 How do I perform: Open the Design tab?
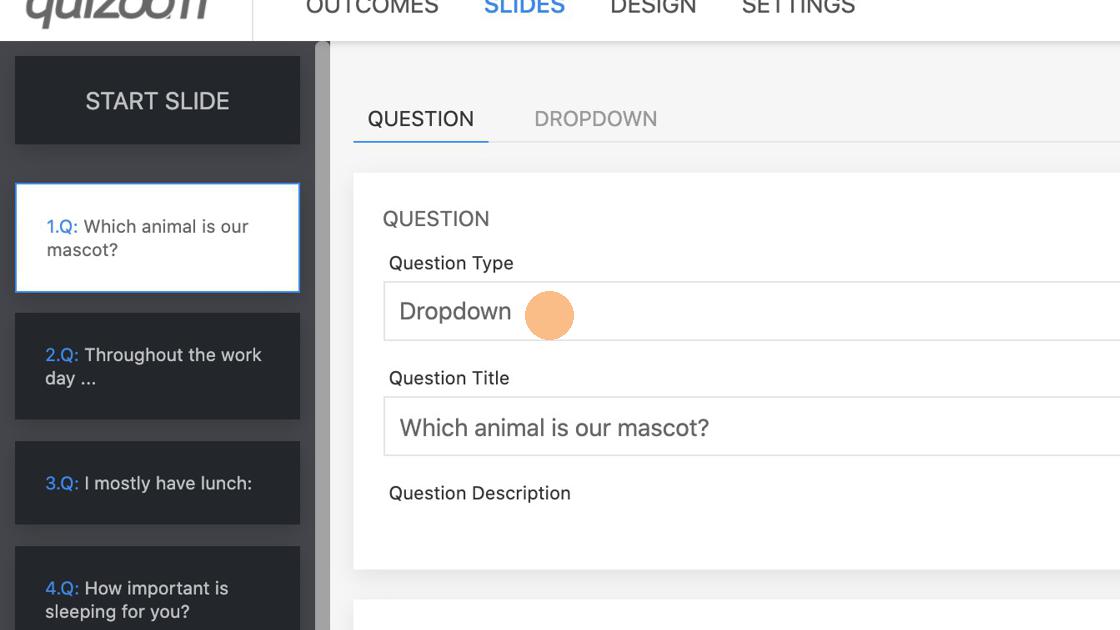(x=653, y=7)
